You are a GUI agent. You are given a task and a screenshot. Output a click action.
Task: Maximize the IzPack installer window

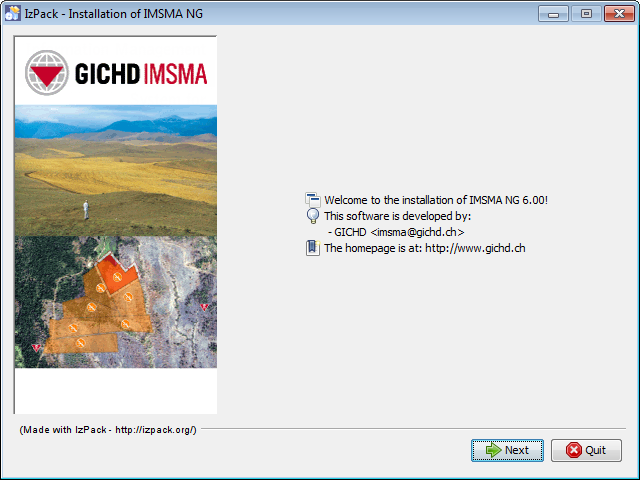(586, 14)
